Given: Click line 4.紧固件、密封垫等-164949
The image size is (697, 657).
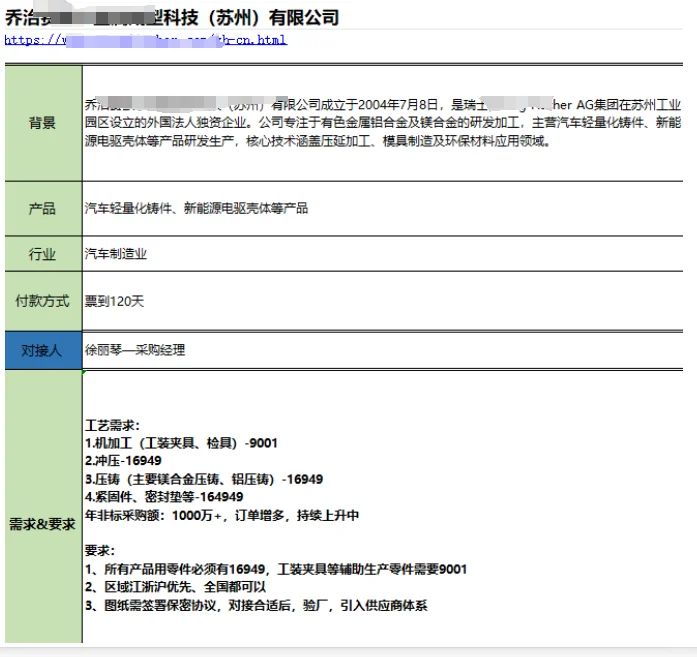Looking at the screenshot, I should [164, 497].
